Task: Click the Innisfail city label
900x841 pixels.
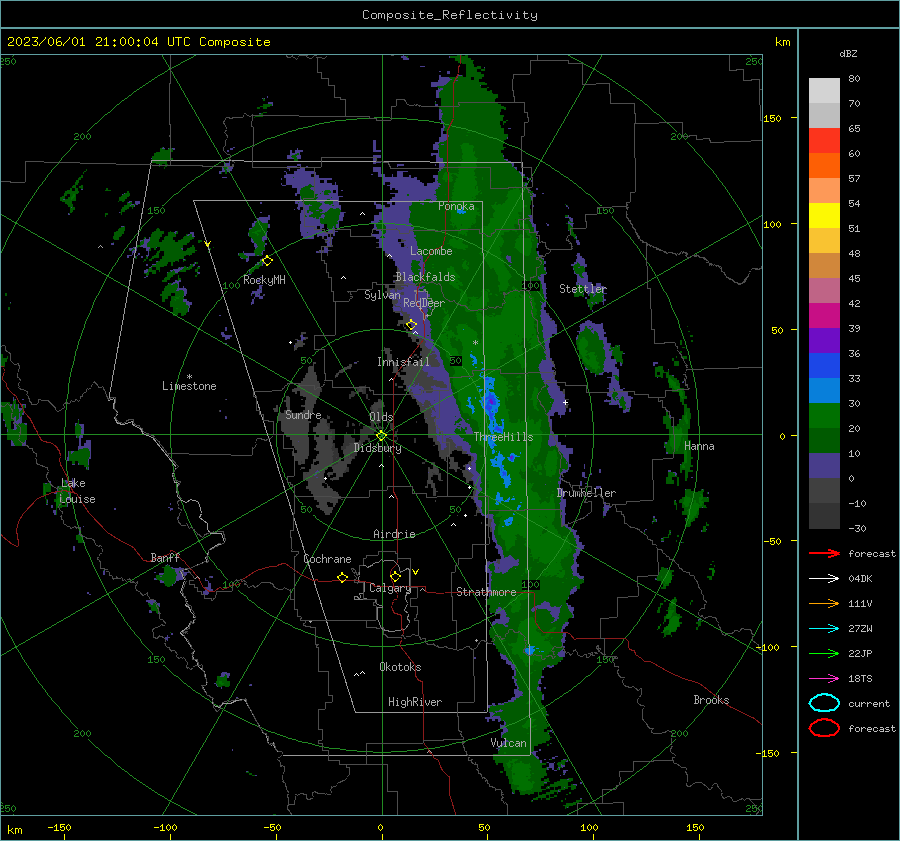Action: [403, 362]
